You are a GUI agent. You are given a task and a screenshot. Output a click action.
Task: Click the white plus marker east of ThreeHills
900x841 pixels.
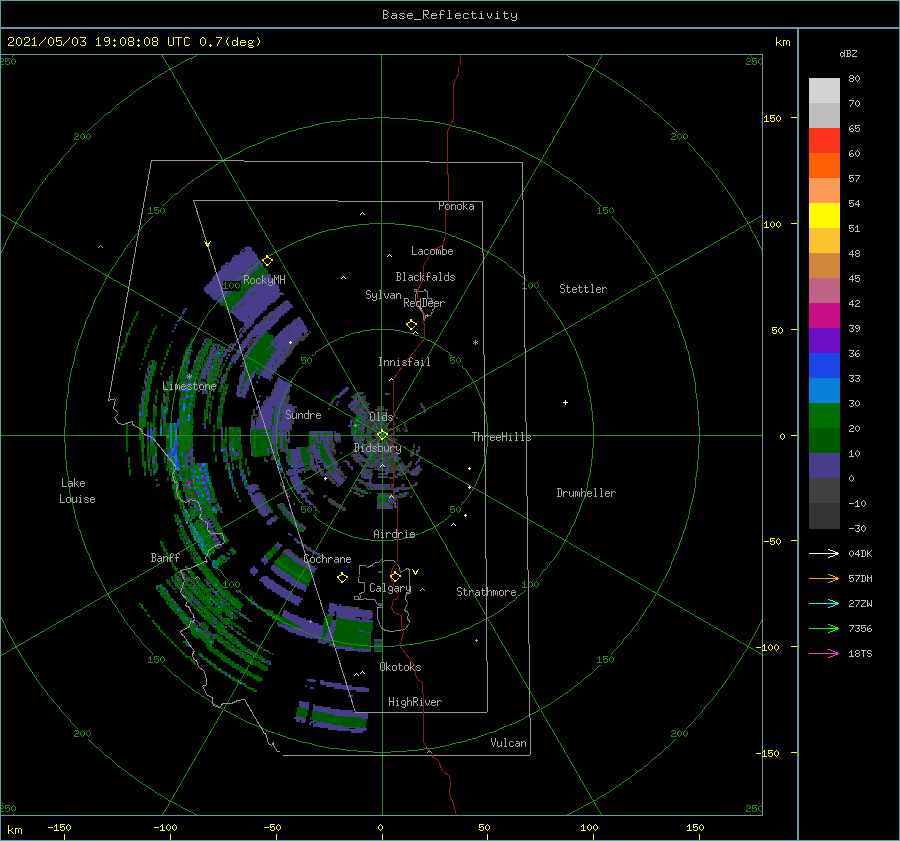[x=565, y=402]
